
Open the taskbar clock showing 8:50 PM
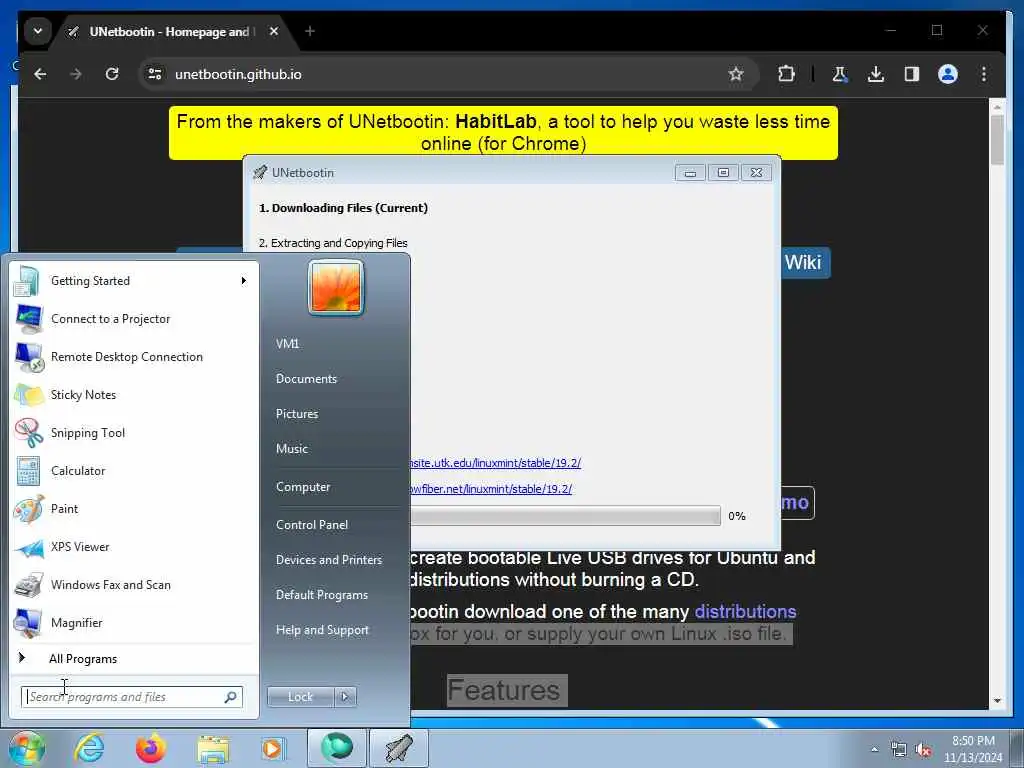[x=973, y=749]
